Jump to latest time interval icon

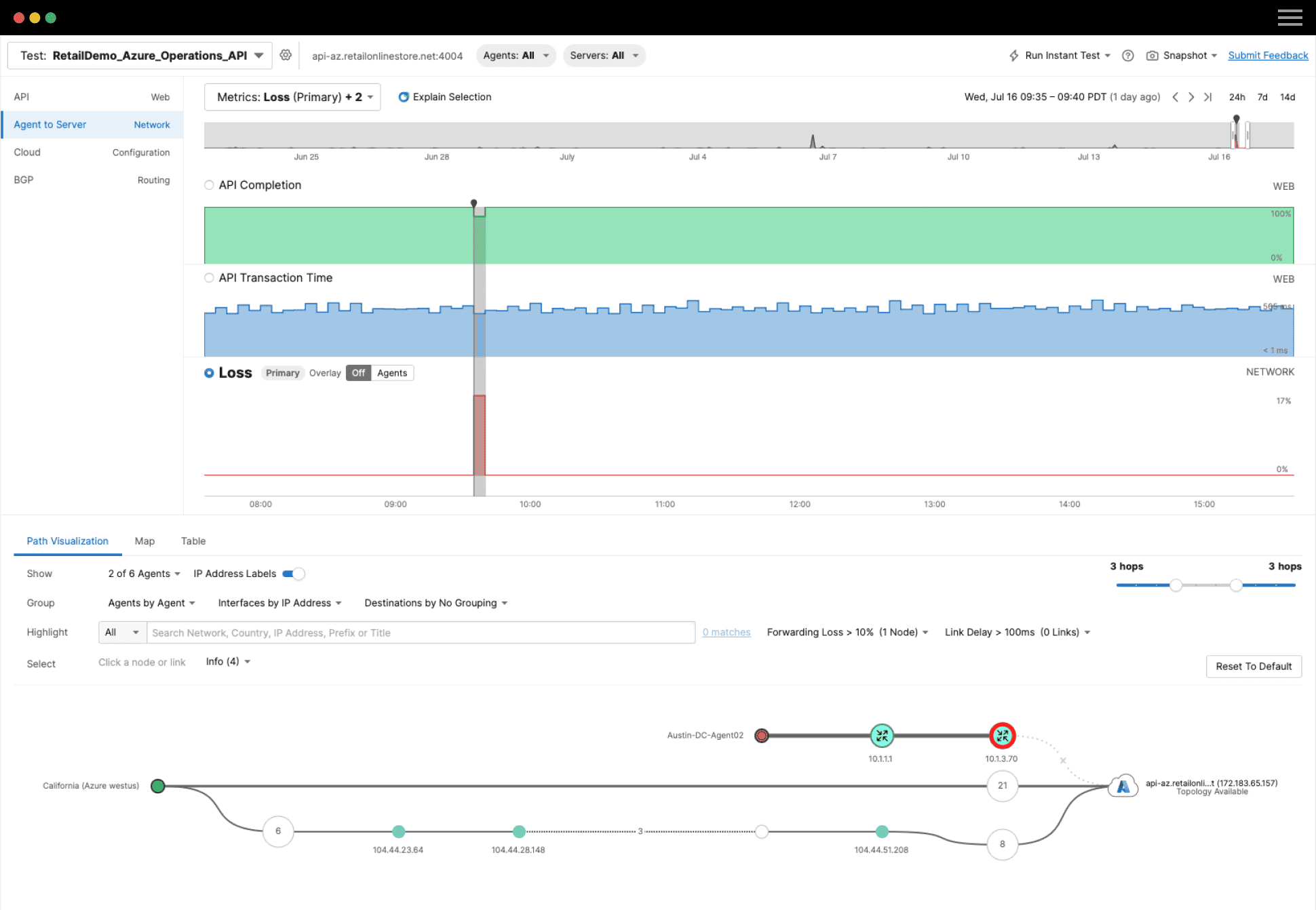click(x=1208, y=97)
